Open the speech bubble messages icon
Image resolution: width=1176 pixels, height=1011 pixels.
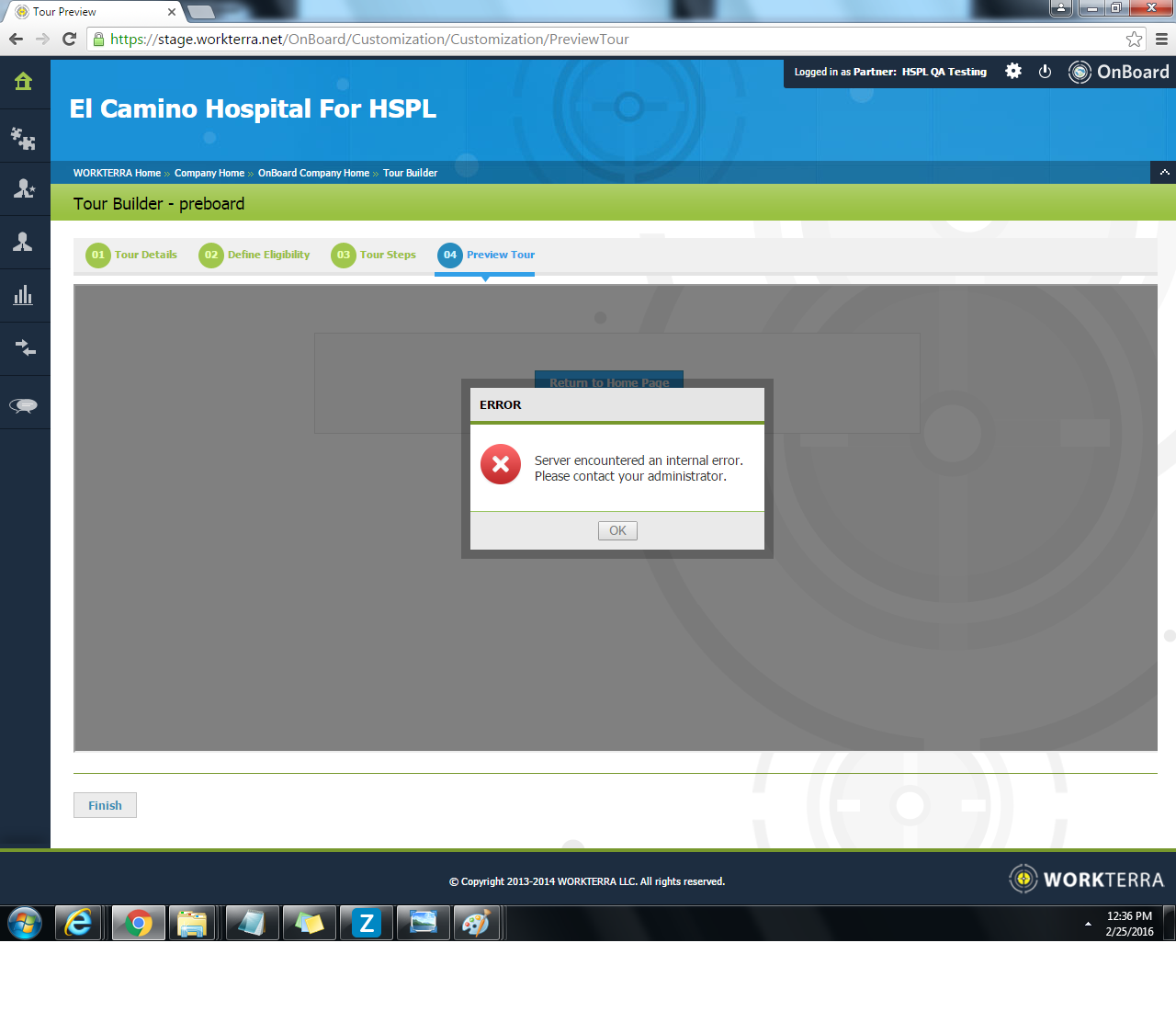24,405
